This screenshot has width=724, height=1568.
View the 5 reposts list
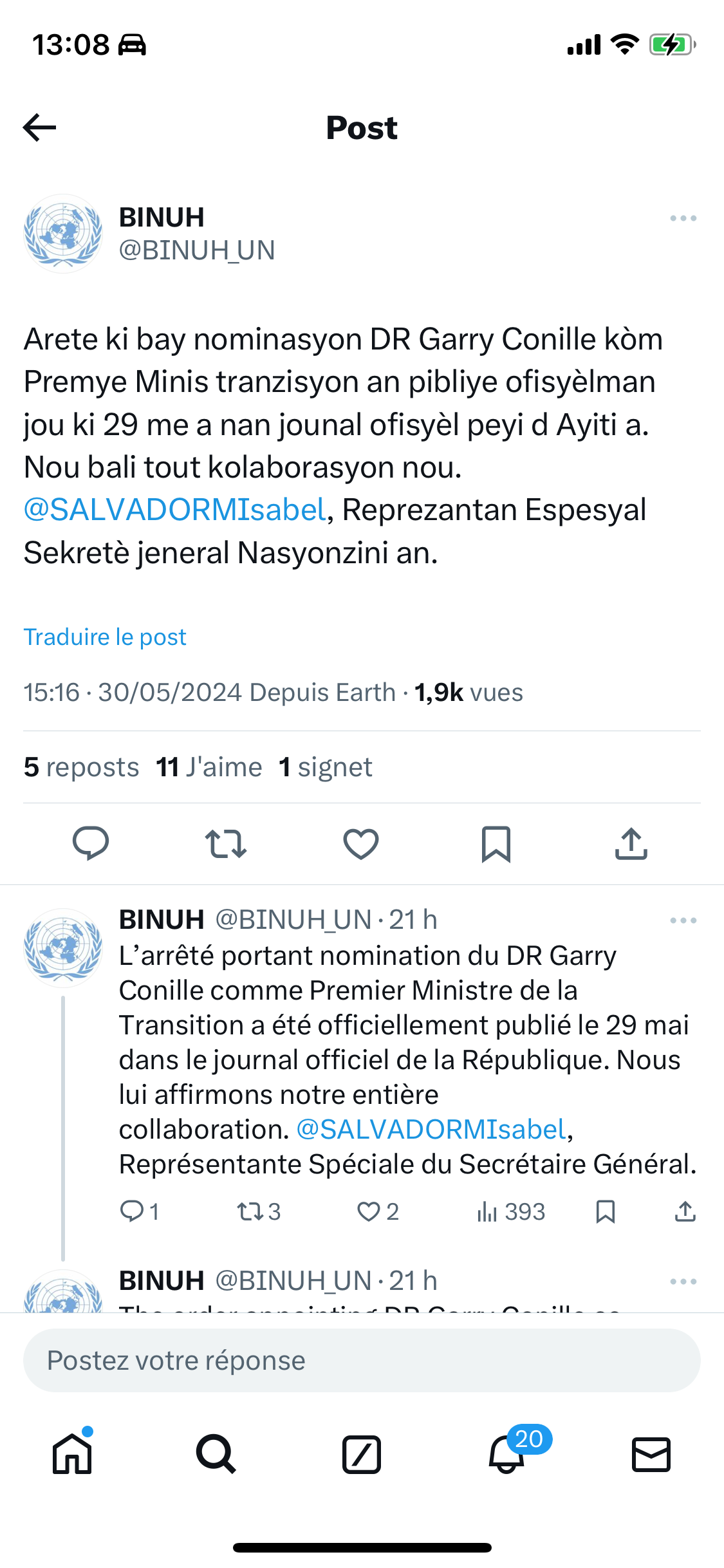coord(81,767)
